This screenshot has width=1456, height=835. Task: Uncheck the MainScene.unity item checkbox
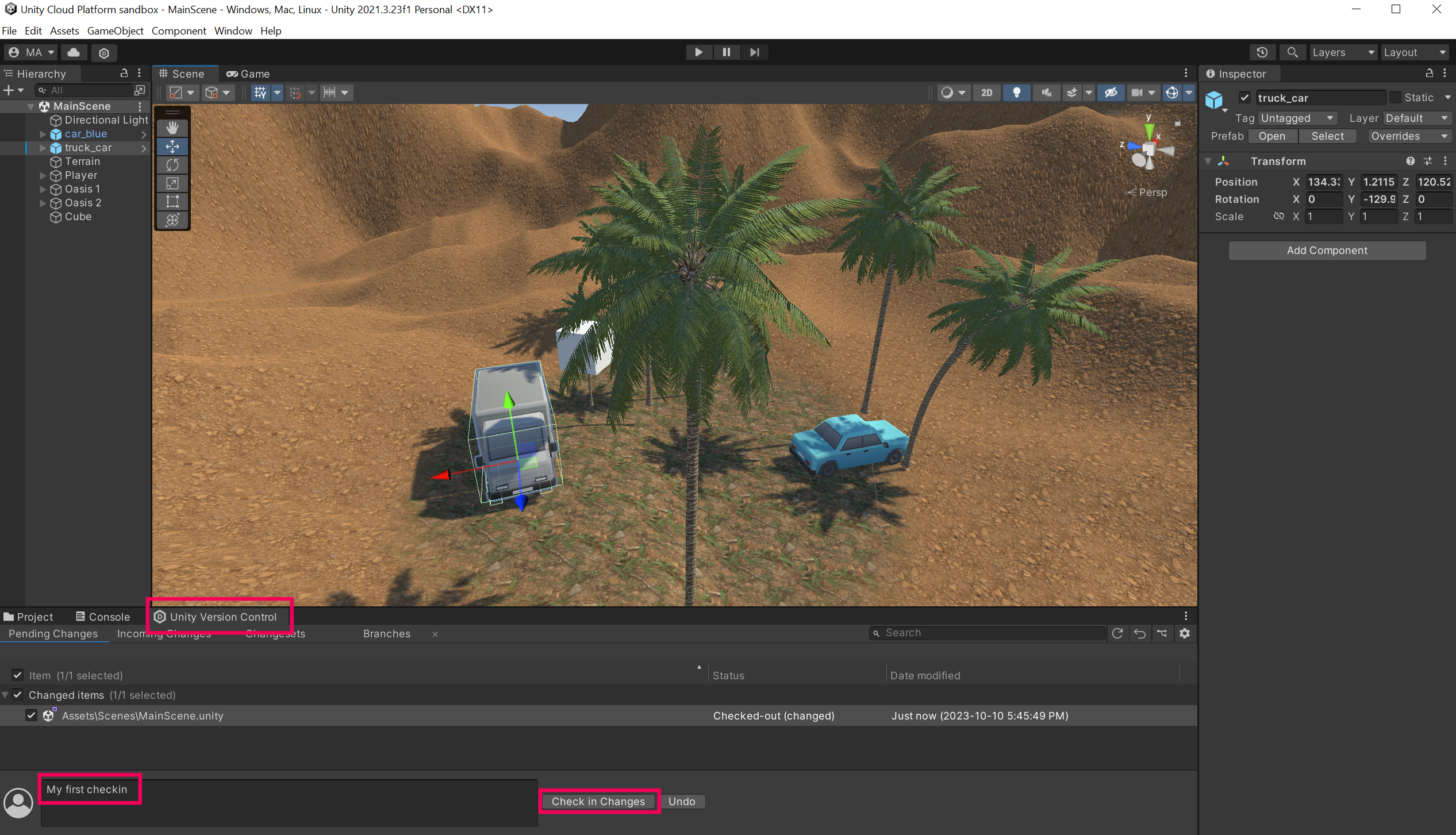click(x=32, y=715)
